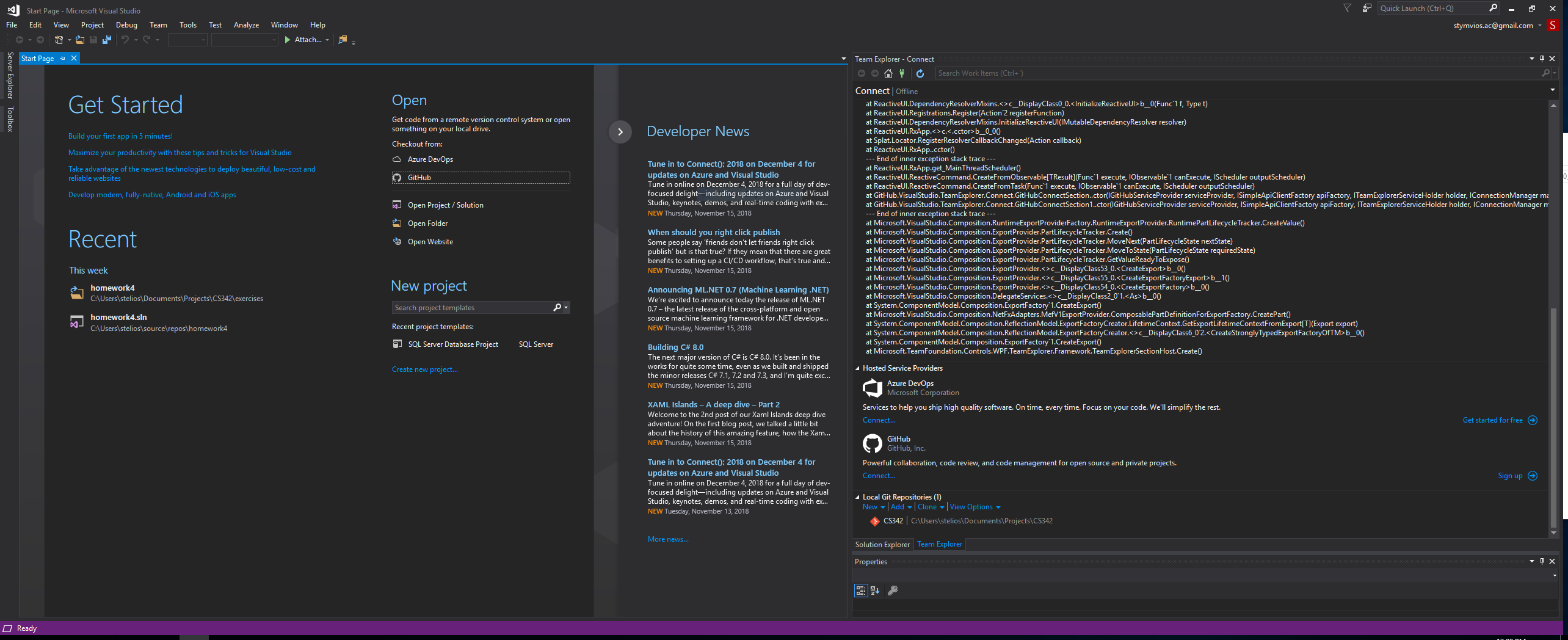
Task: Open toolbar overflow options arrow
Action: [354, 42]
